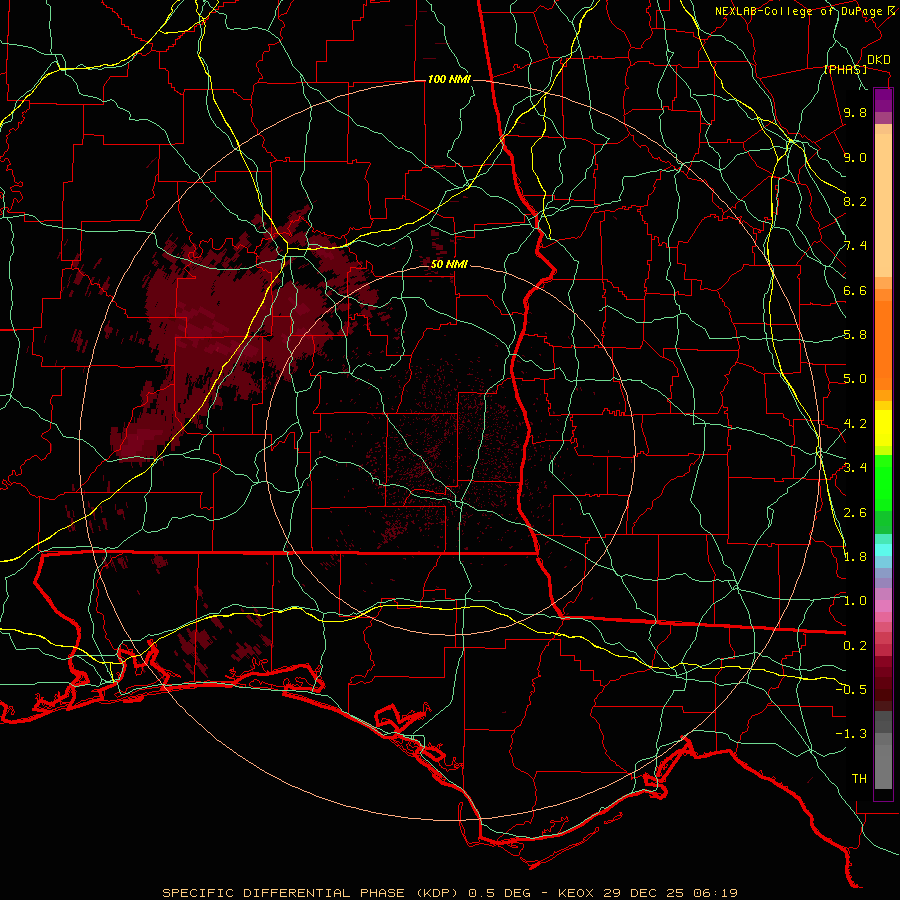This screenshot has height=900, width=900.
Task: Click the bright green segment of the color bar
Action: [x=883, y=482]
